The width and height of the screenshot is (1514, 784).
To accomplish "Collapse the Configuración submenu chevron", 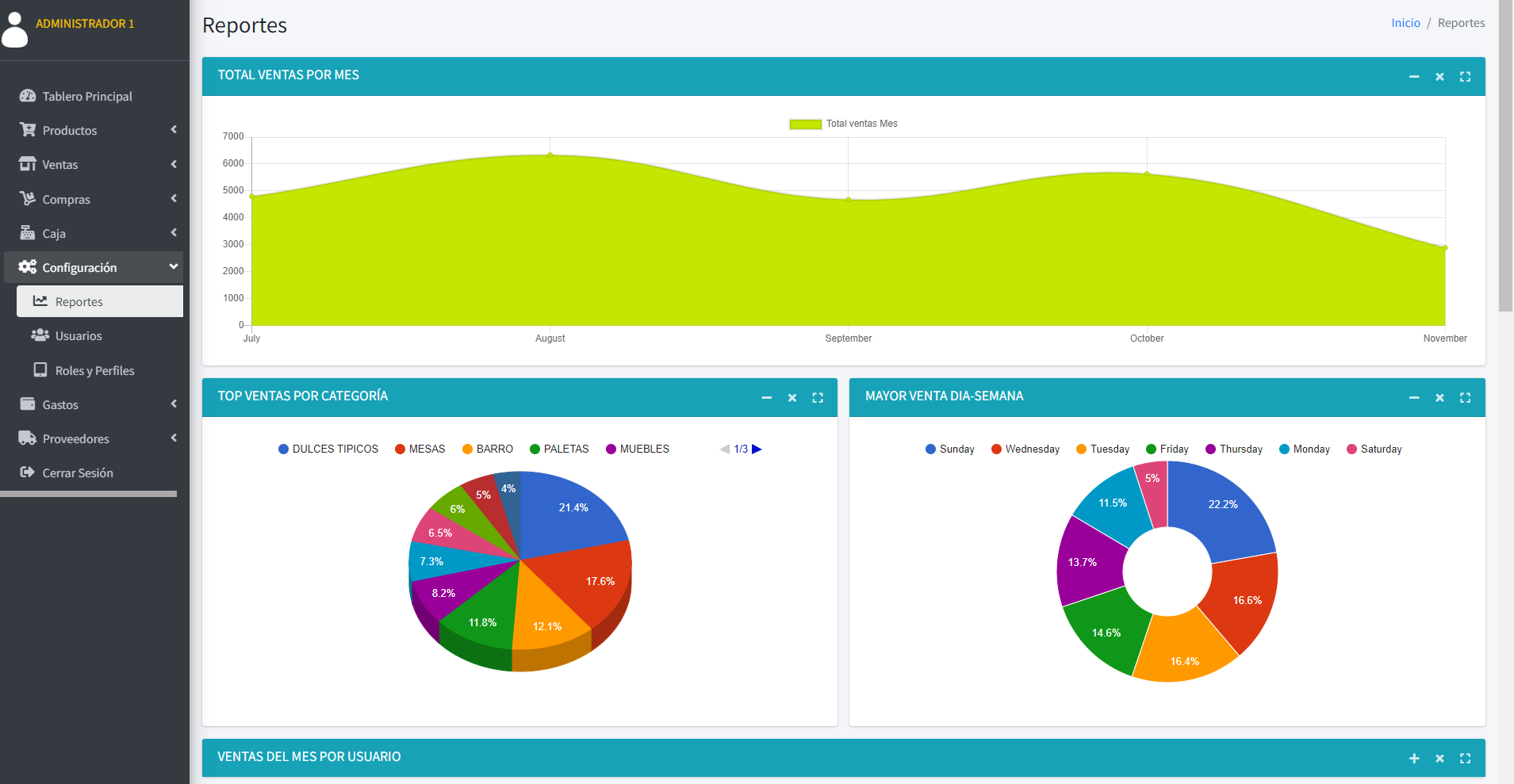I will (x=174, y=266).
